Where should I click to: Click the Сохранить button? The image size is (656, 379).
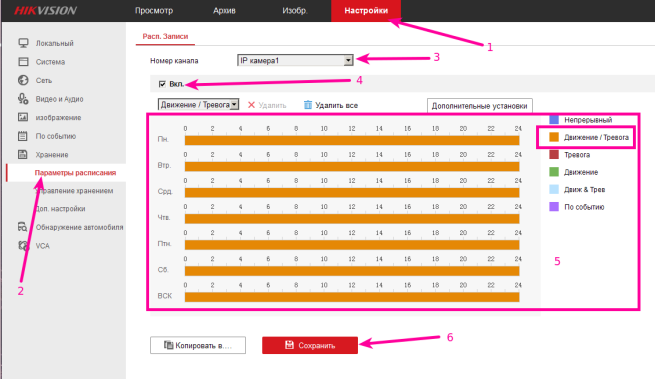(x=310, y=346)
